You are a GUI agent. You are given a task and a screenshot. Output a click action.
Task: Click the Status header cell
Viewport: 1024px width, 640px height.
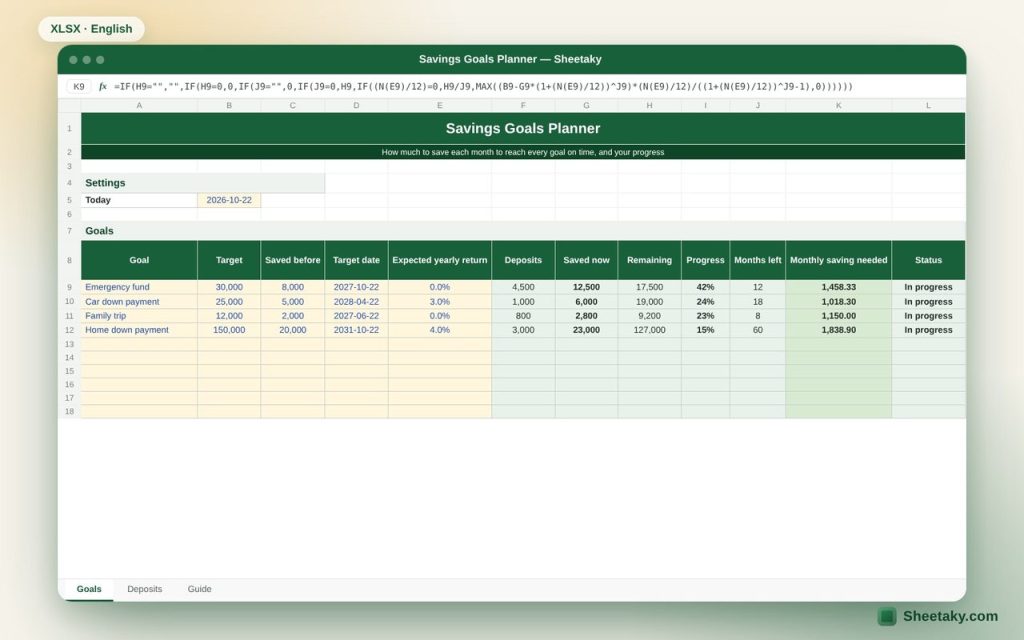point(928,260)
